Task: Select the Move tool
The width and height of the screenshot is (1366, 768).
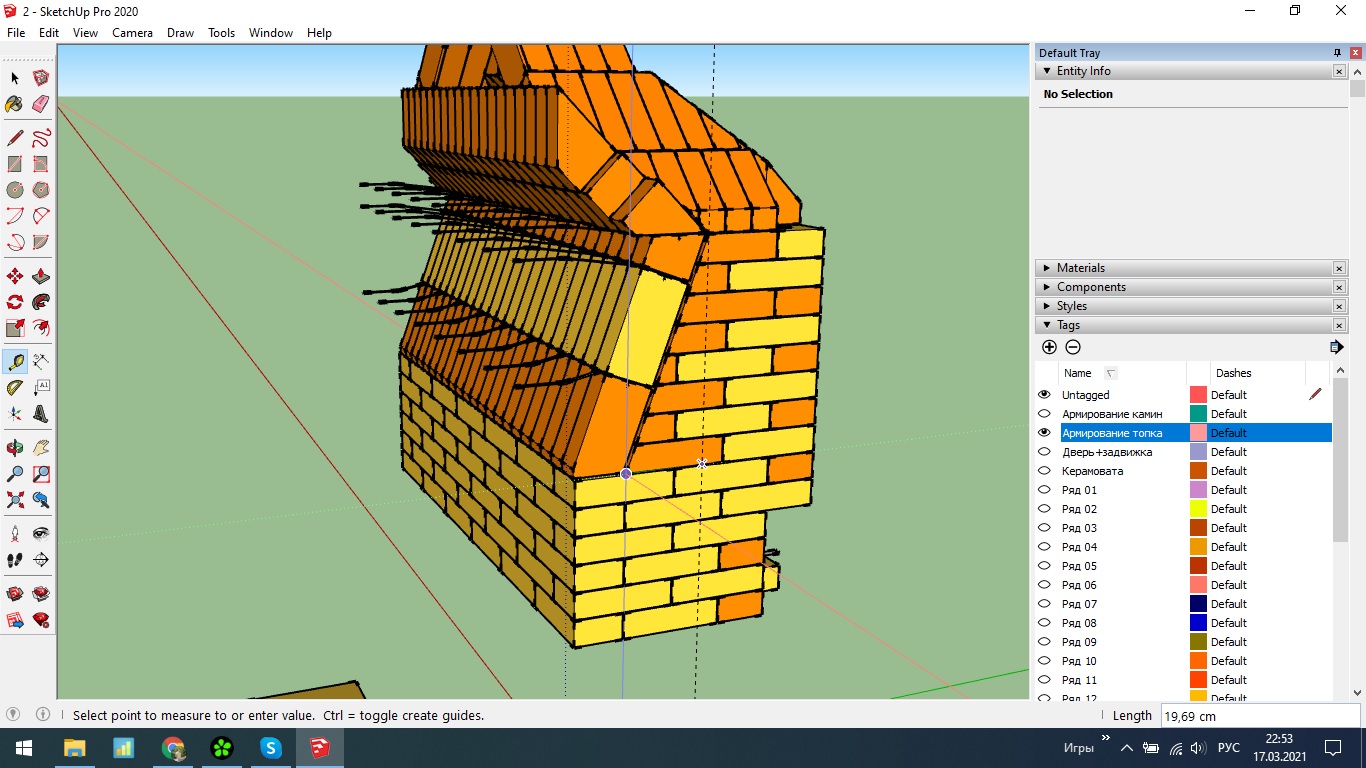Action: coord(15,276)
